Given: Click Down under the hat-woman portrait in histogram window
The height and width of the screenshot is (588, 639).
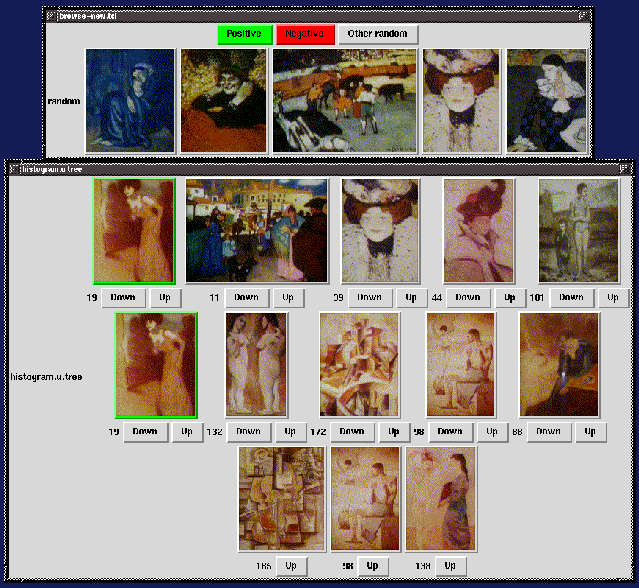Looking at the screenshot, I should [x=370, y=298].
